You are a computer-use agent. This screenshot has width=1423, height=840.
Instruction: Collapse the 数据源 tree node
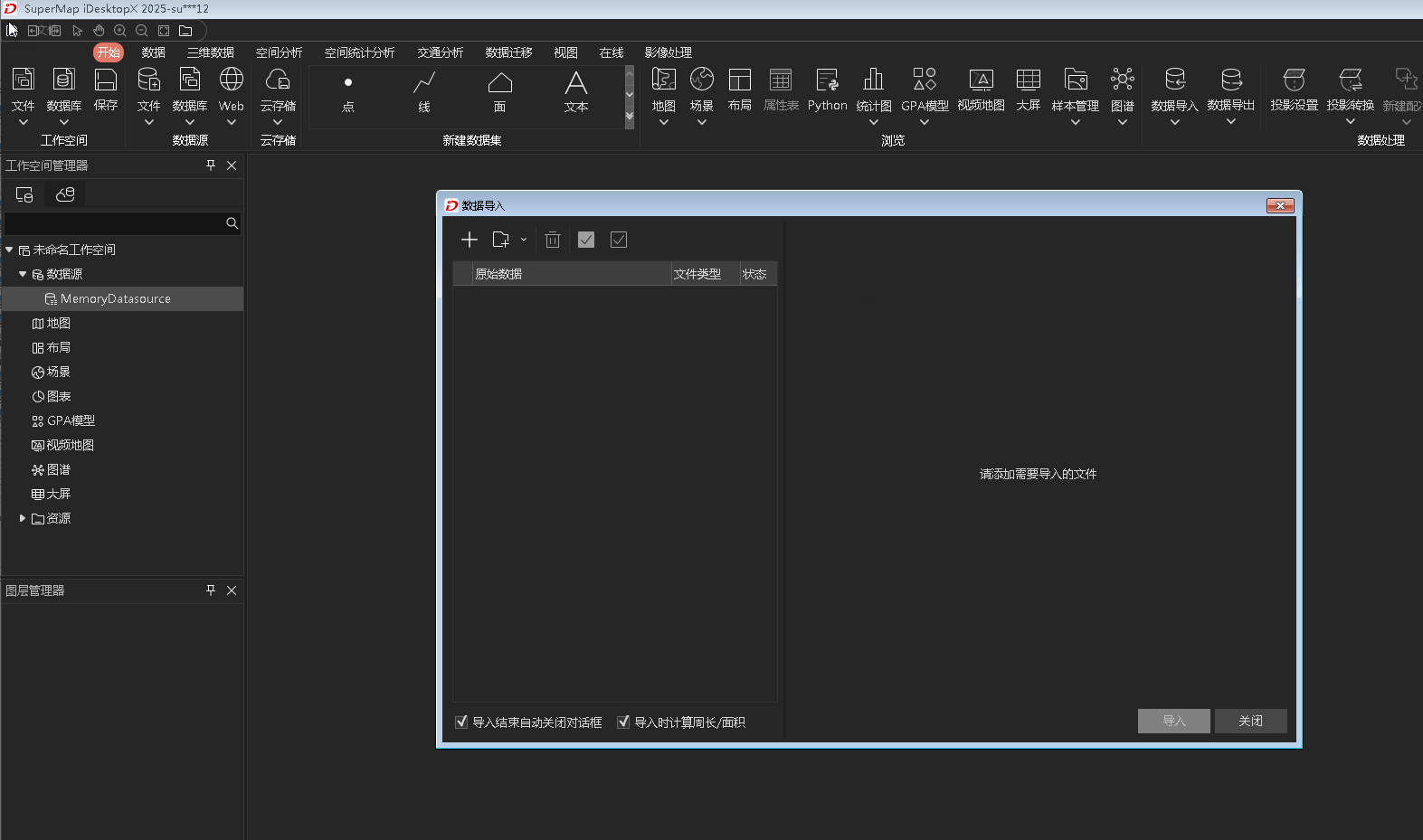(23, 274)
